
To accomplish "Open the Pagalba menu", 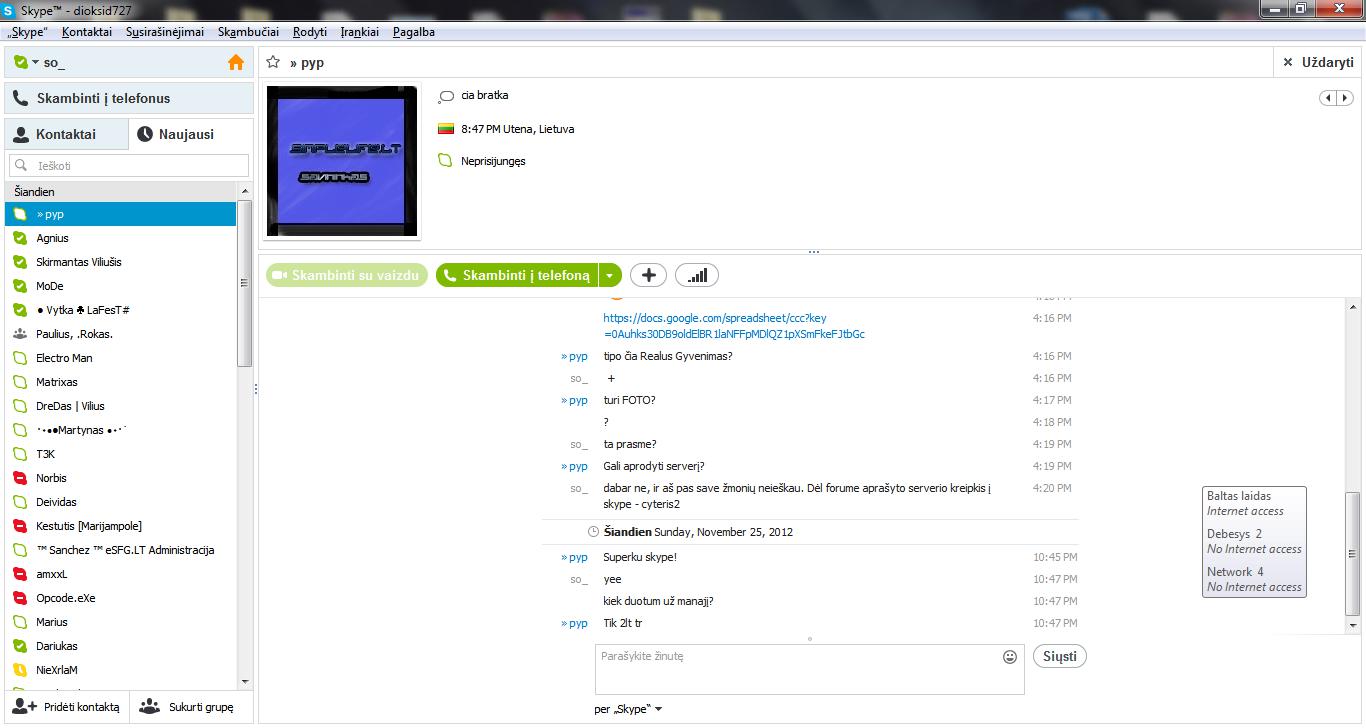I will [x=414, y=32].
